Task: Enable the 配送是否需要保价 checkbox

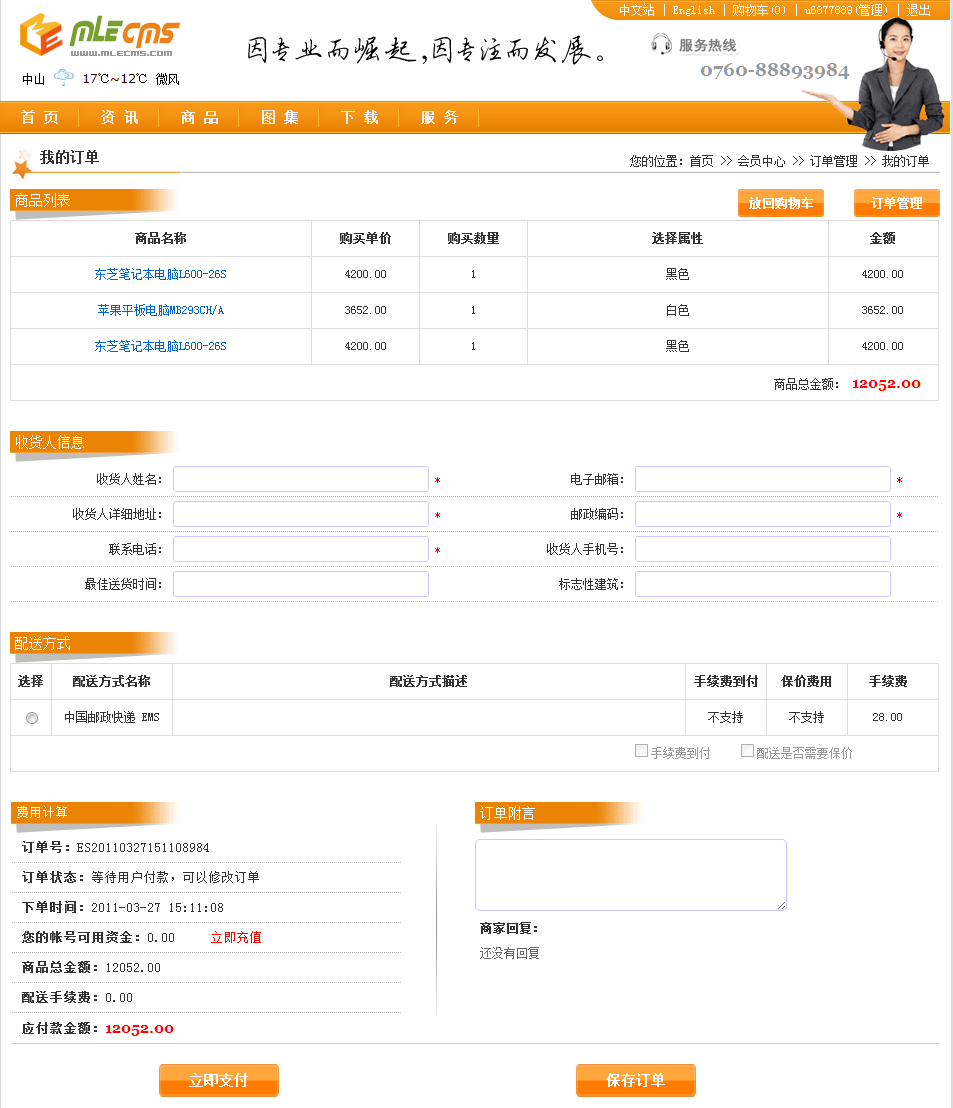Action: pos(747,750)
